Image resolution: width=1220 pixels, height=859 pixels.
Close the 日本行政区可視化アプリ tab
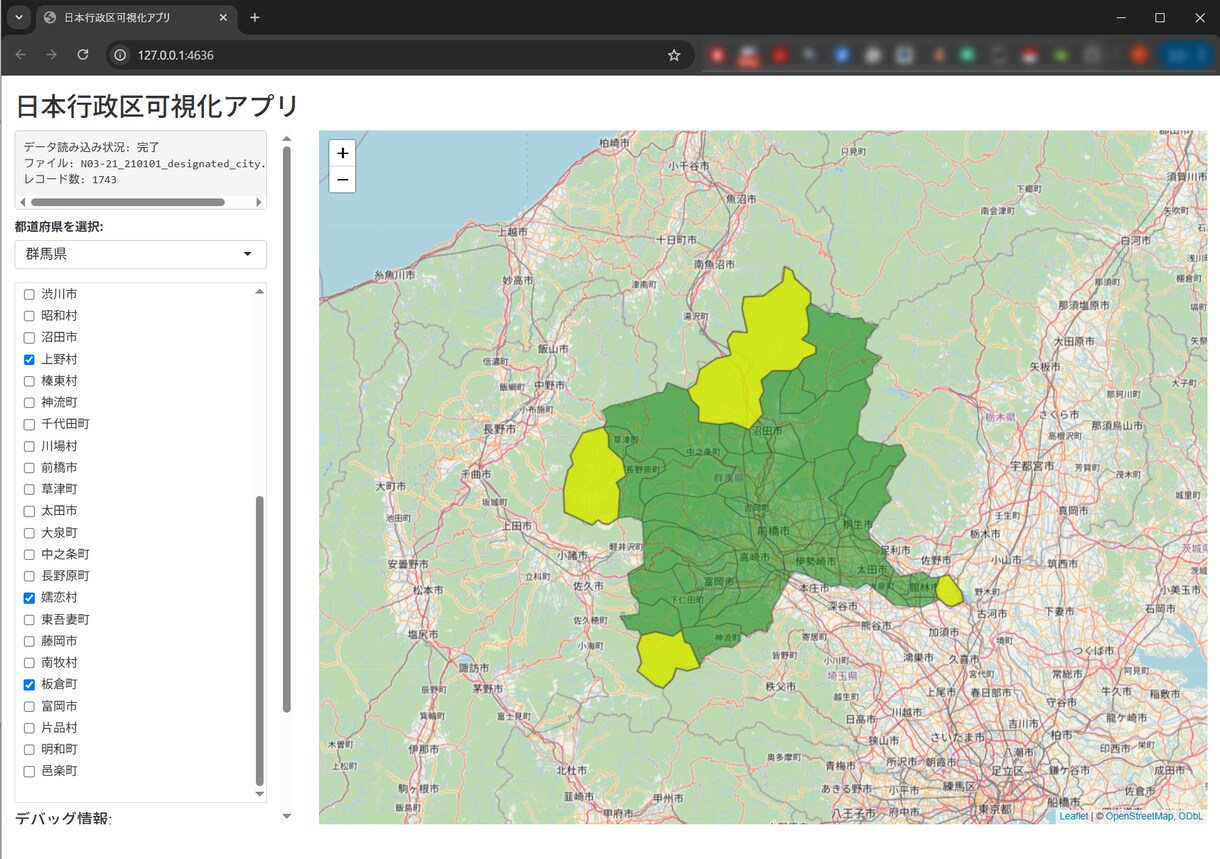pyautogui.click(x=223, y=18)
